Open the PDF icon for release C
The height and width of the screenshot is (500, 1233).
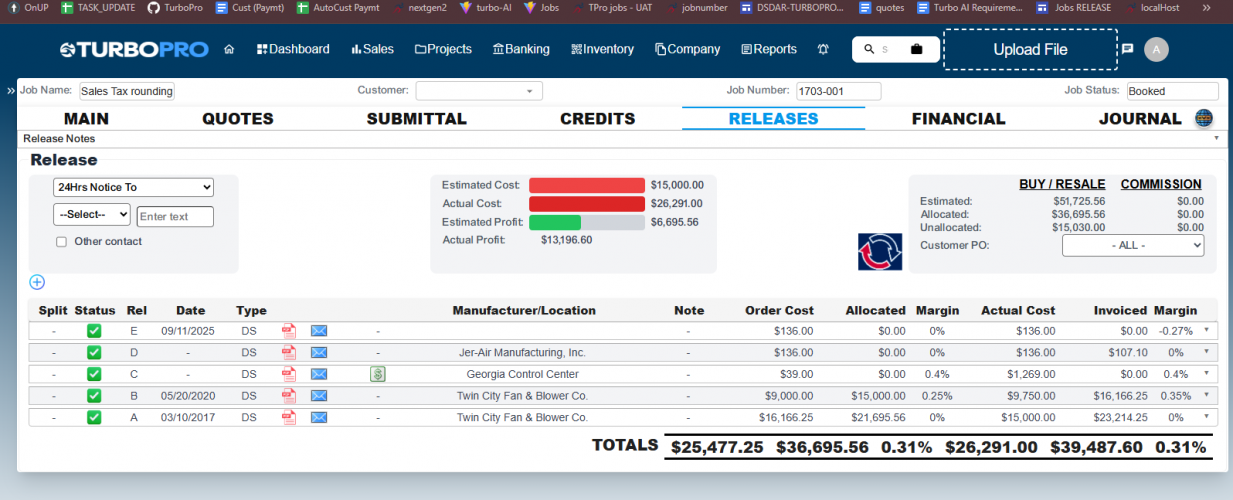pyautogui.click(x=289, y=374)
